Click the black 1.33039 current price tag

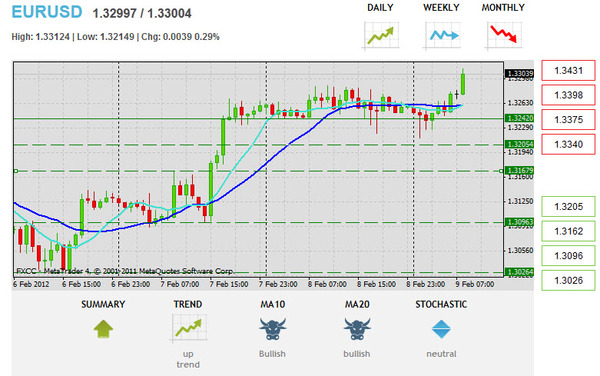point(519,73)
